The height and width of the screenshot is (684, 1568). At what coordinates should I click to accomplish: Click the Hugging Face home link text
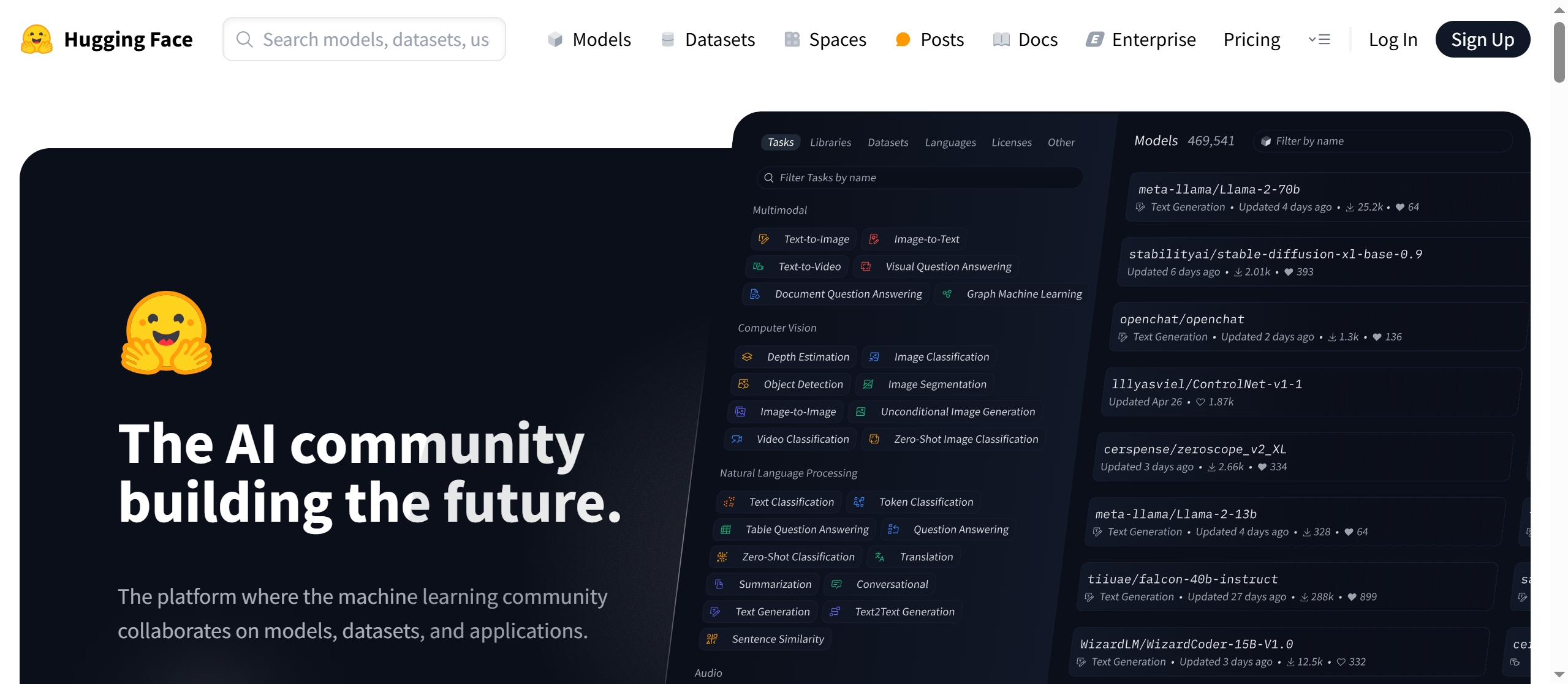(x=128, y=40)
